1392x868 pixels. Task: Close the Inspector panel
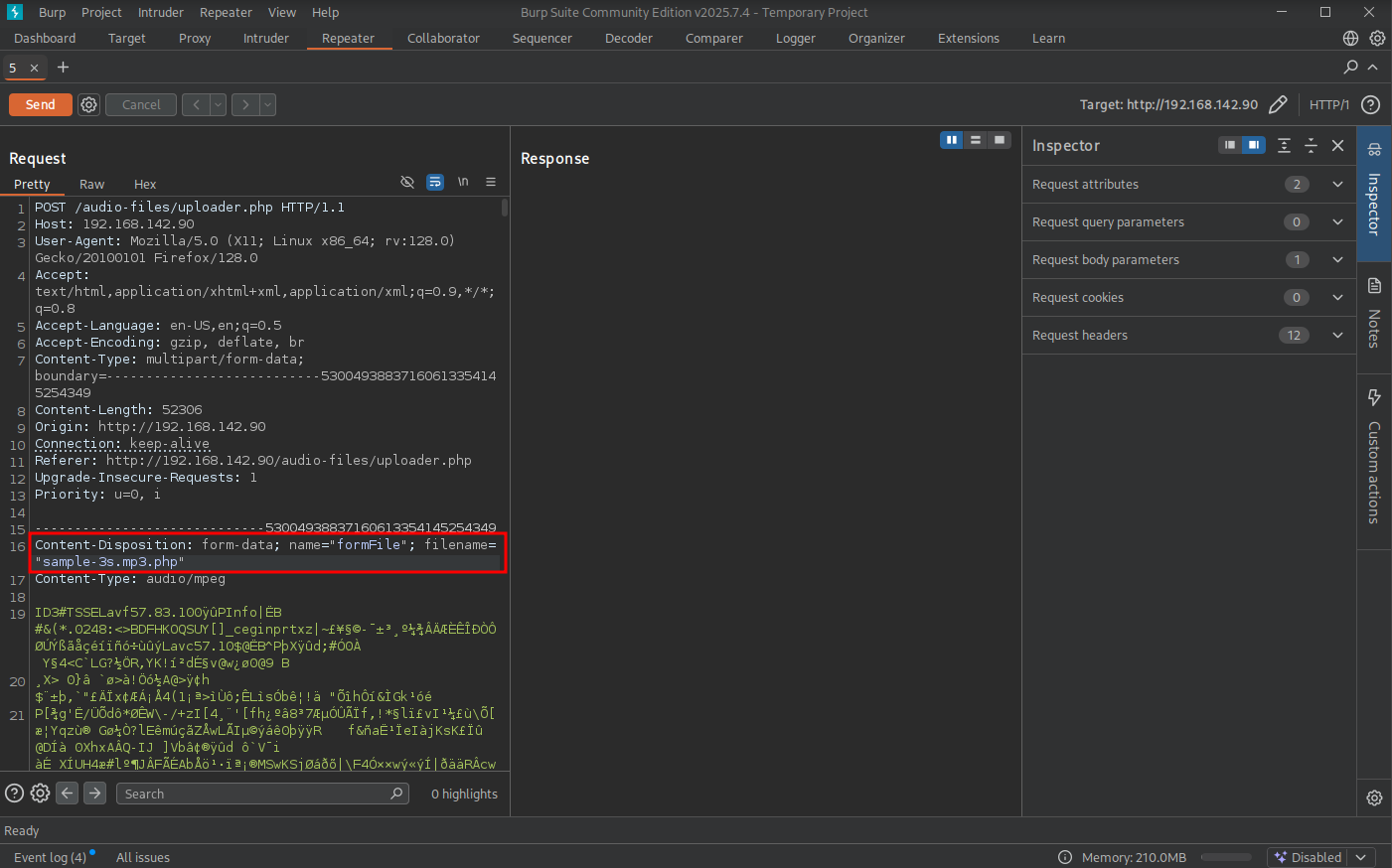[x=1337, y=145]
